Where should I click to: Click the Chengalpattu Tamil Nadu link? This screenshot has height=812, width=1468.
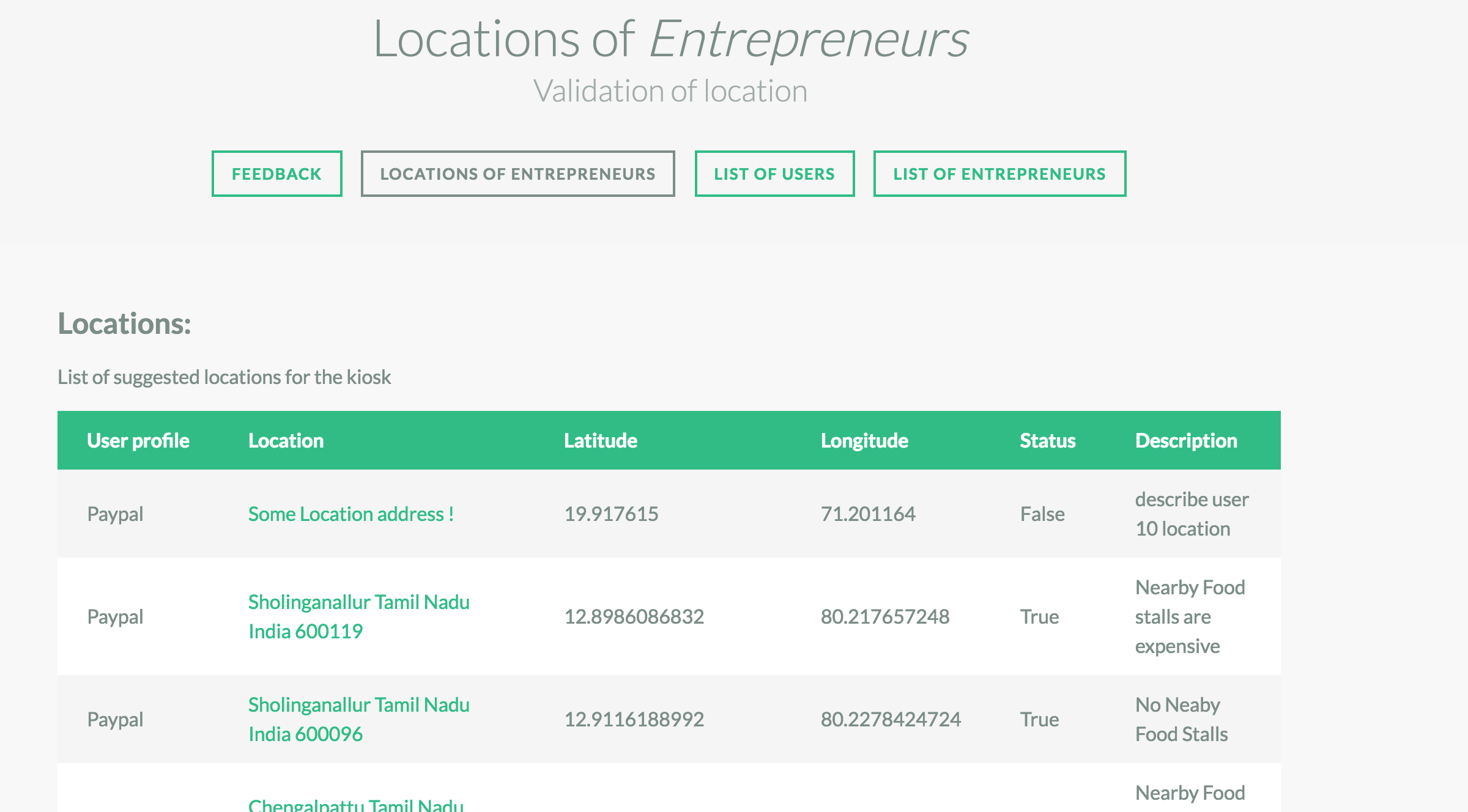coord(356,805)
